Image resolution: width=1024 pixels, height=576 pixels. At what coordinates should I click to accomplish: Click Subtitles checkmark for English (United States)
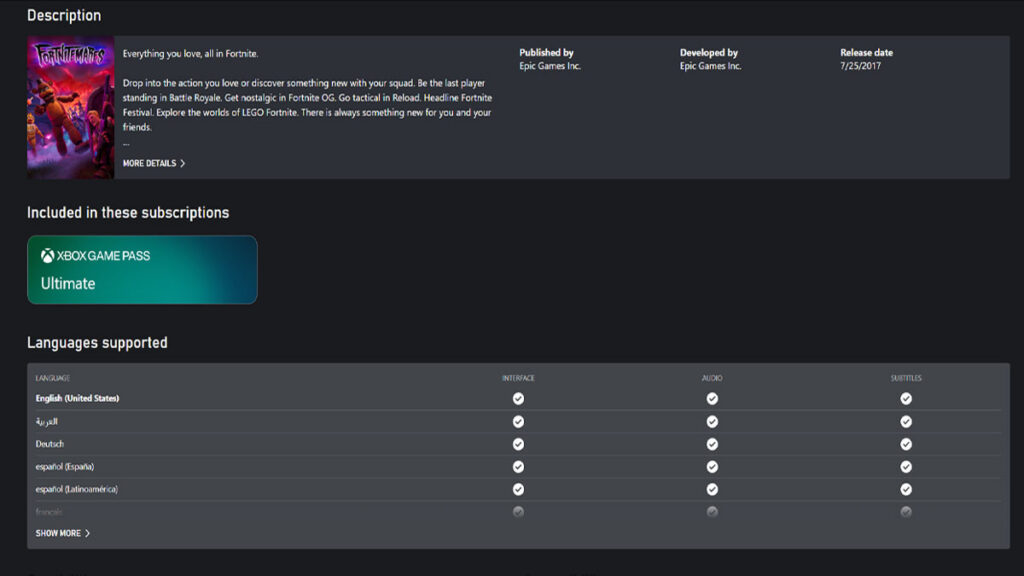(x=906, y=398)
